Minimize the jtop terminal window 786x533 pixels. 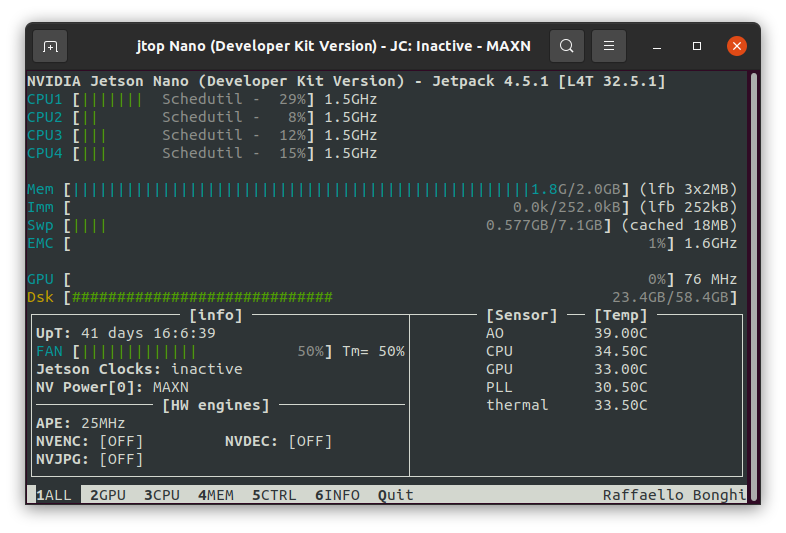[x=657, y=46]
